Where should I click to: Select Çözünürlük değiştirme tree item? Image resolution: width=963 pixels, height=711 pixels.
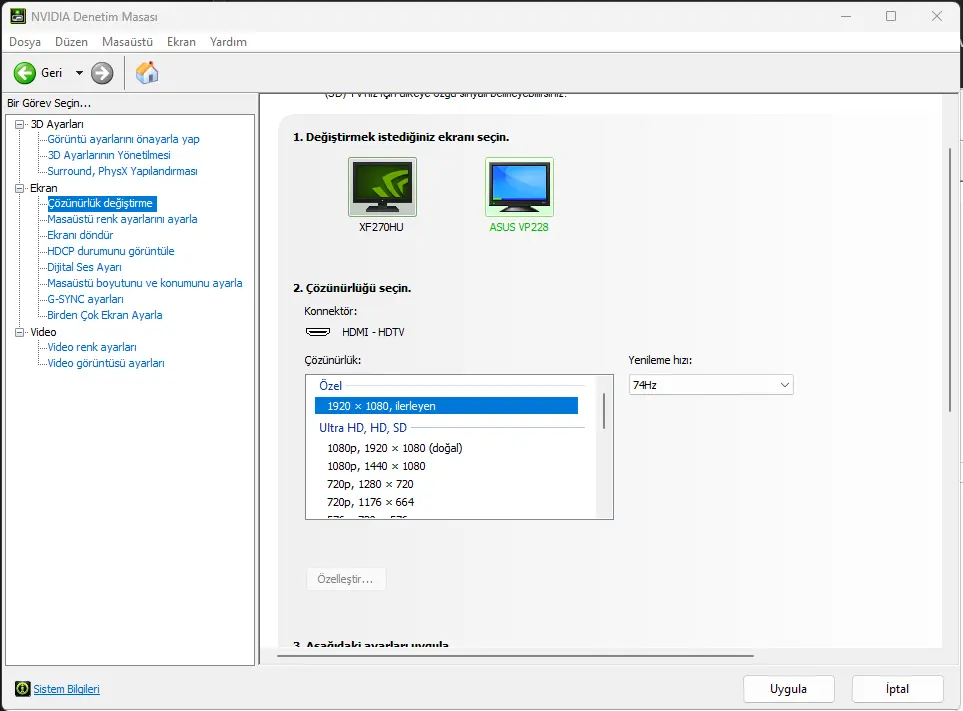[101, 203]
